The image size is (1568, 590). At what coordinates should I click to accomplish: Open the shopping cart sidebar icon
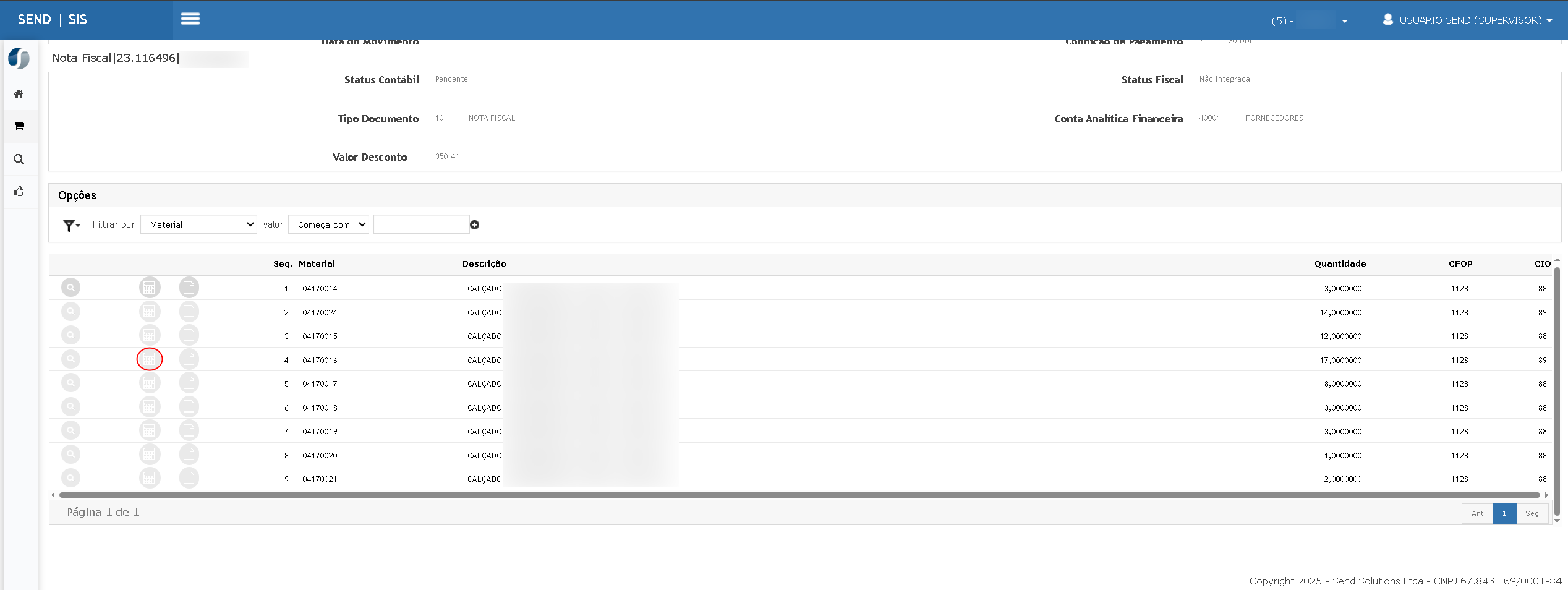click(x=19, y=126)
